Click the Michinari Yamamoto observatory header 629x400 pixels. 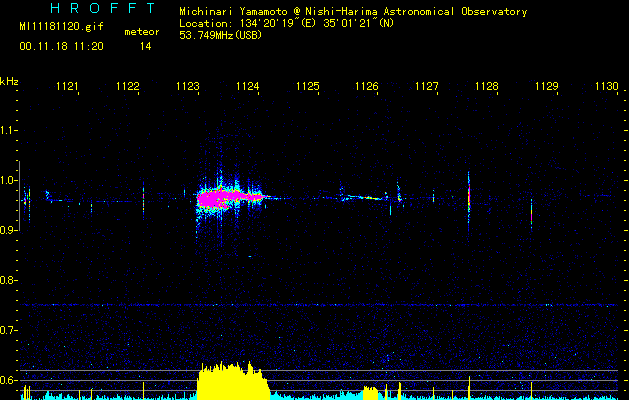(353, 11)
